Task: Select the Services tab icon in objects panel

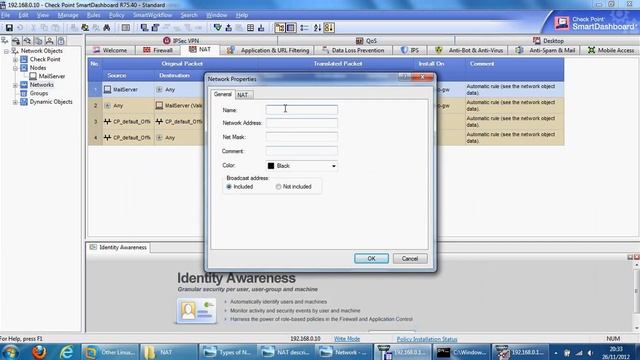Action: 16,41
